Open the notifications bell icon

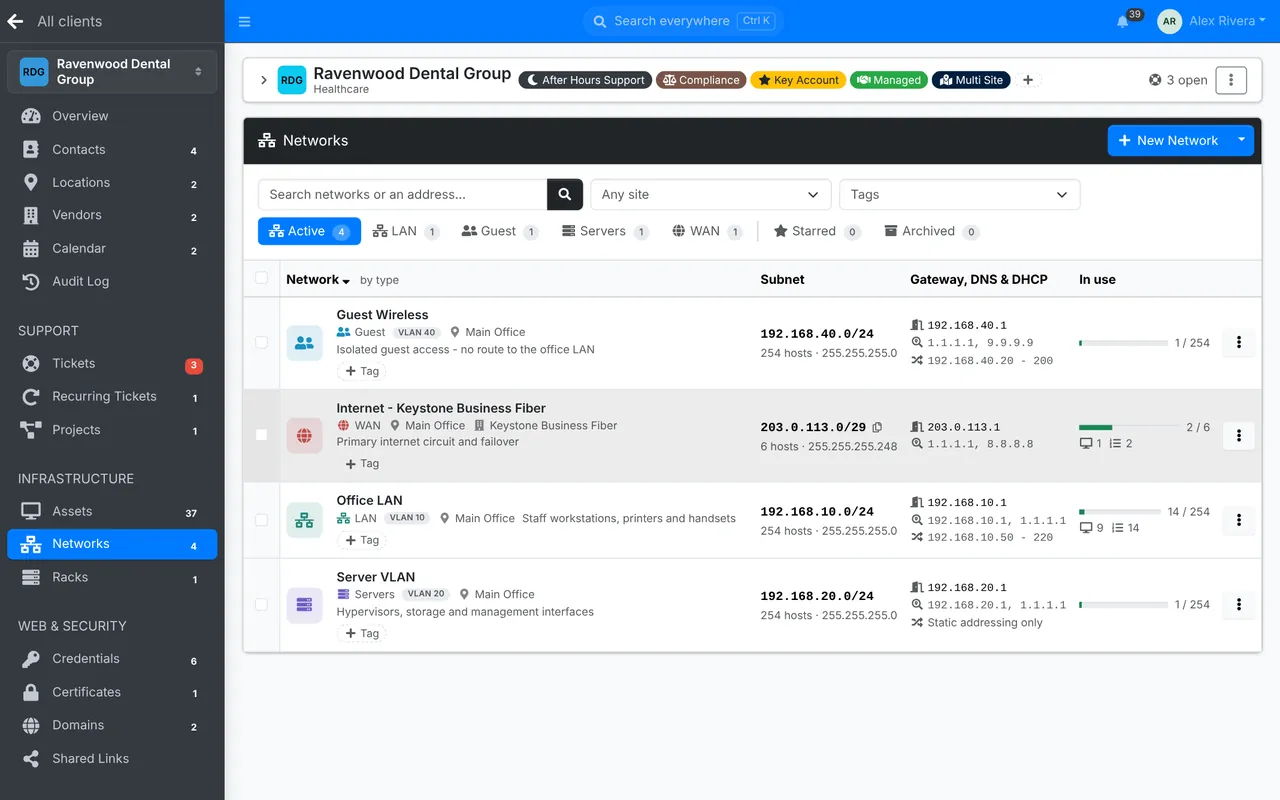(1123, 21)
